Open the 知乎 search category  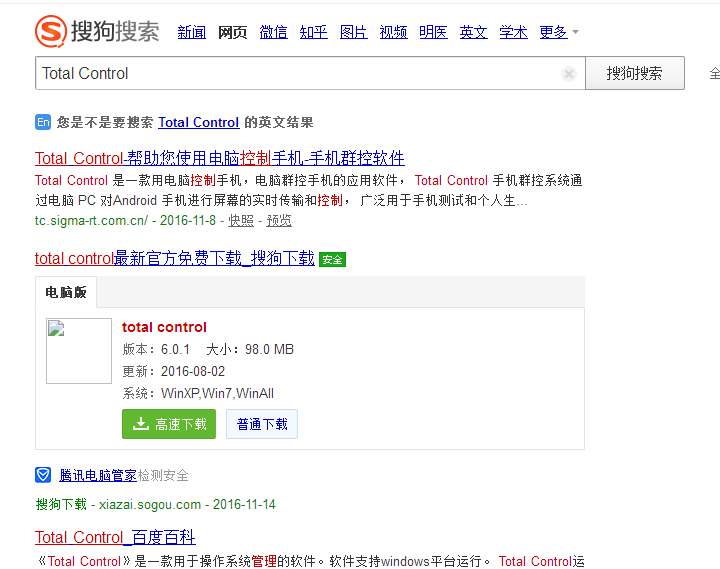(313, 32)
